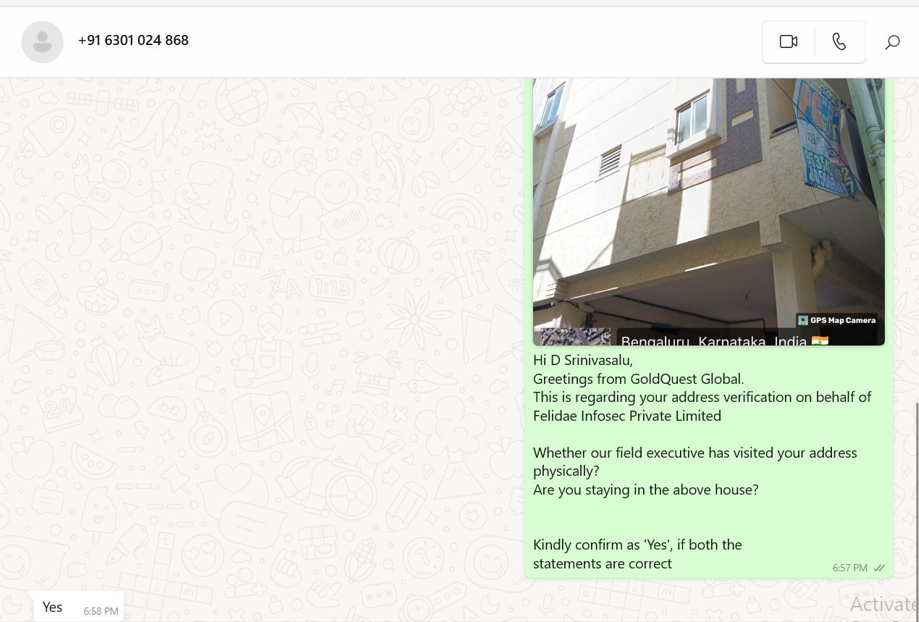919x622 pixels.
Task: Click the 6:57 PM timestamp on sent message
Action: point(849,567)
